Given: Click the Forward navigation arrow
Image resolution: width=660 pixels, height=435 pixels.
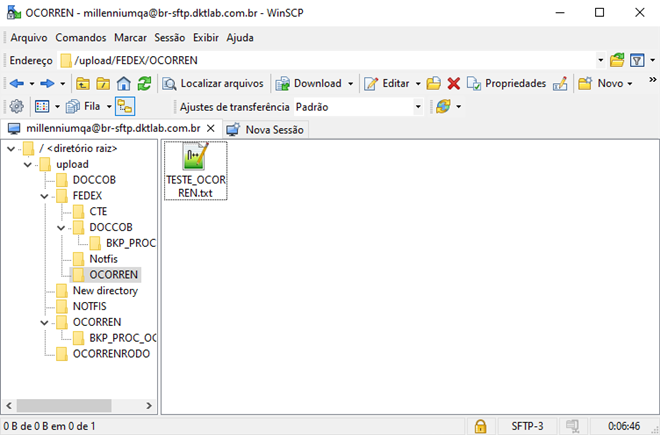Looking at the screenshot, I should pyautogui.click(x=47, y=83).
